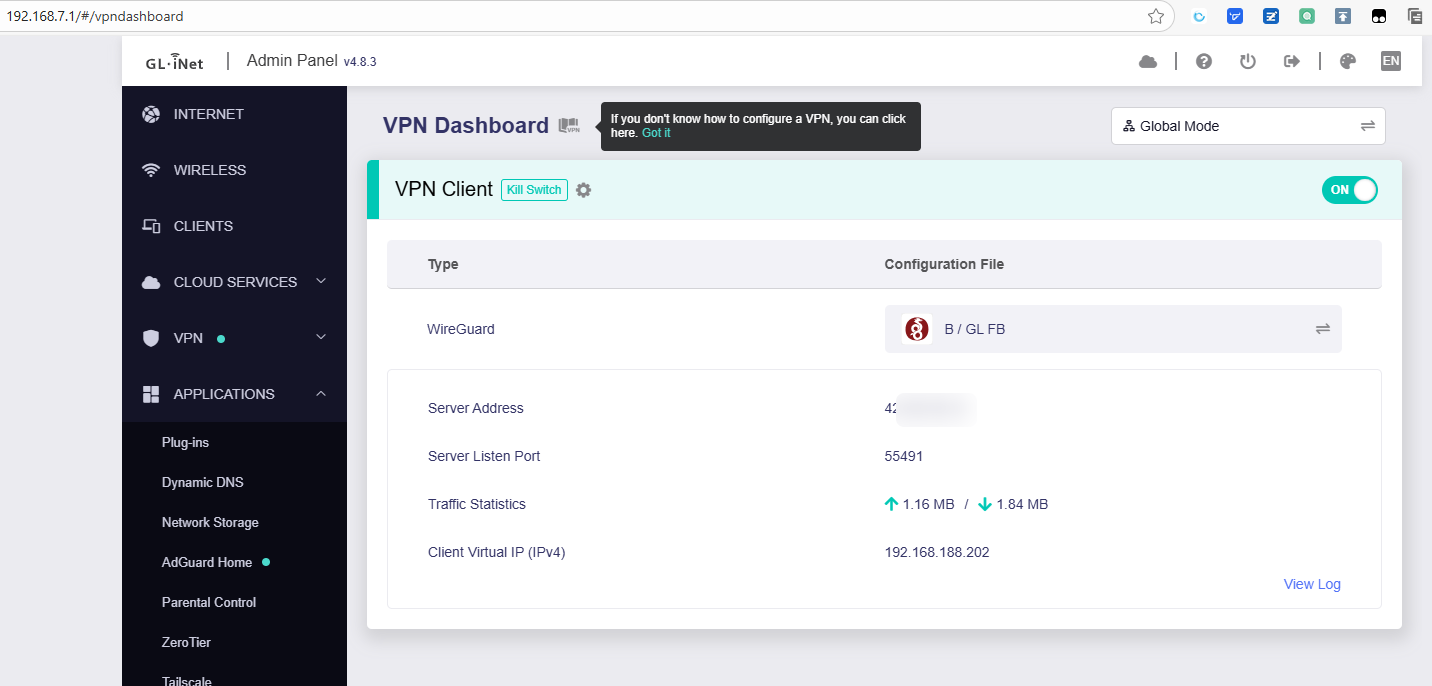Click the logout icon in header
This screenshot has width=1432, height=686.
pos(1291,62)
